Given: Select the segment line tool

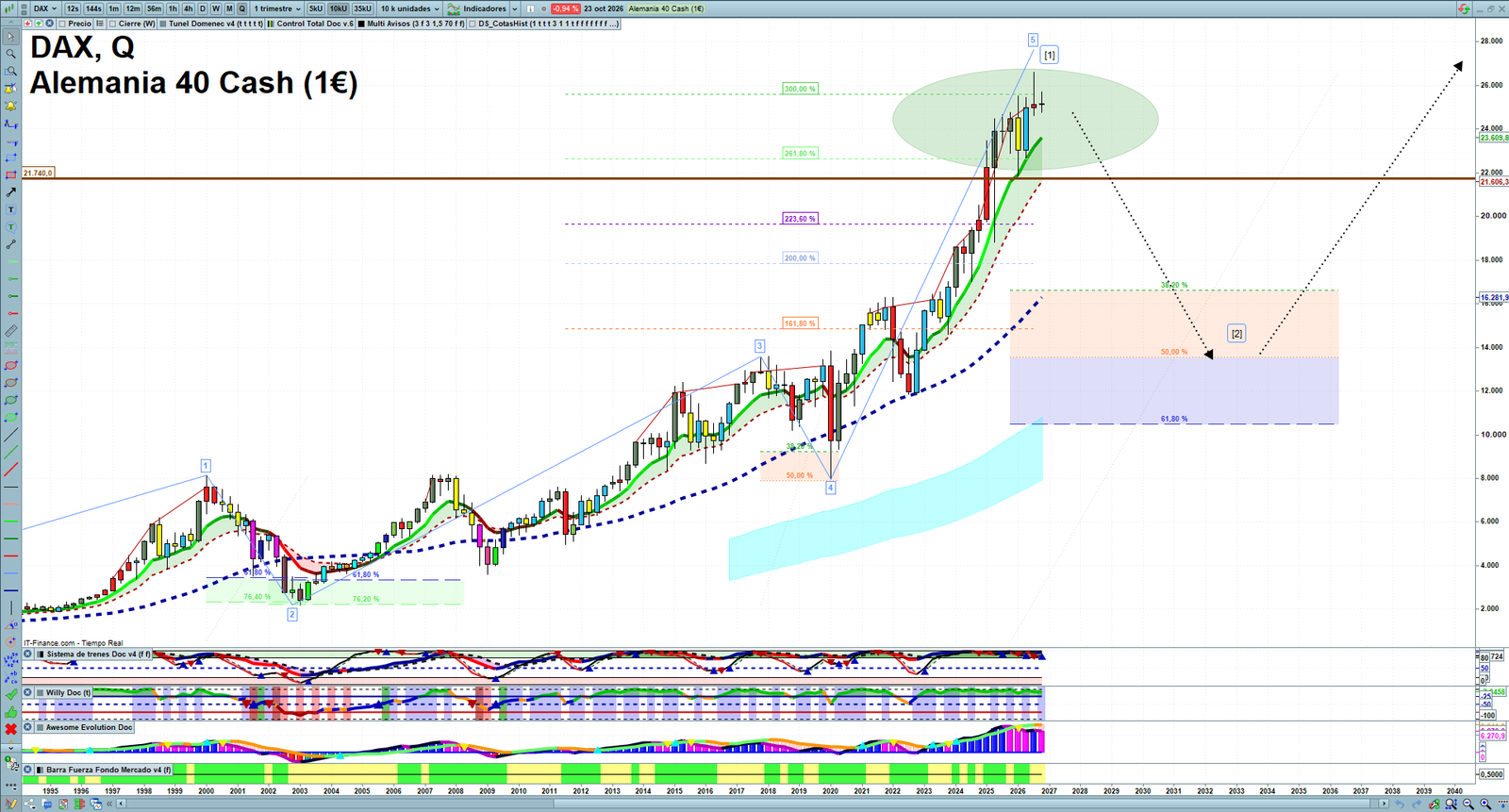Looking at the screenshot, I should coord(10,244).
